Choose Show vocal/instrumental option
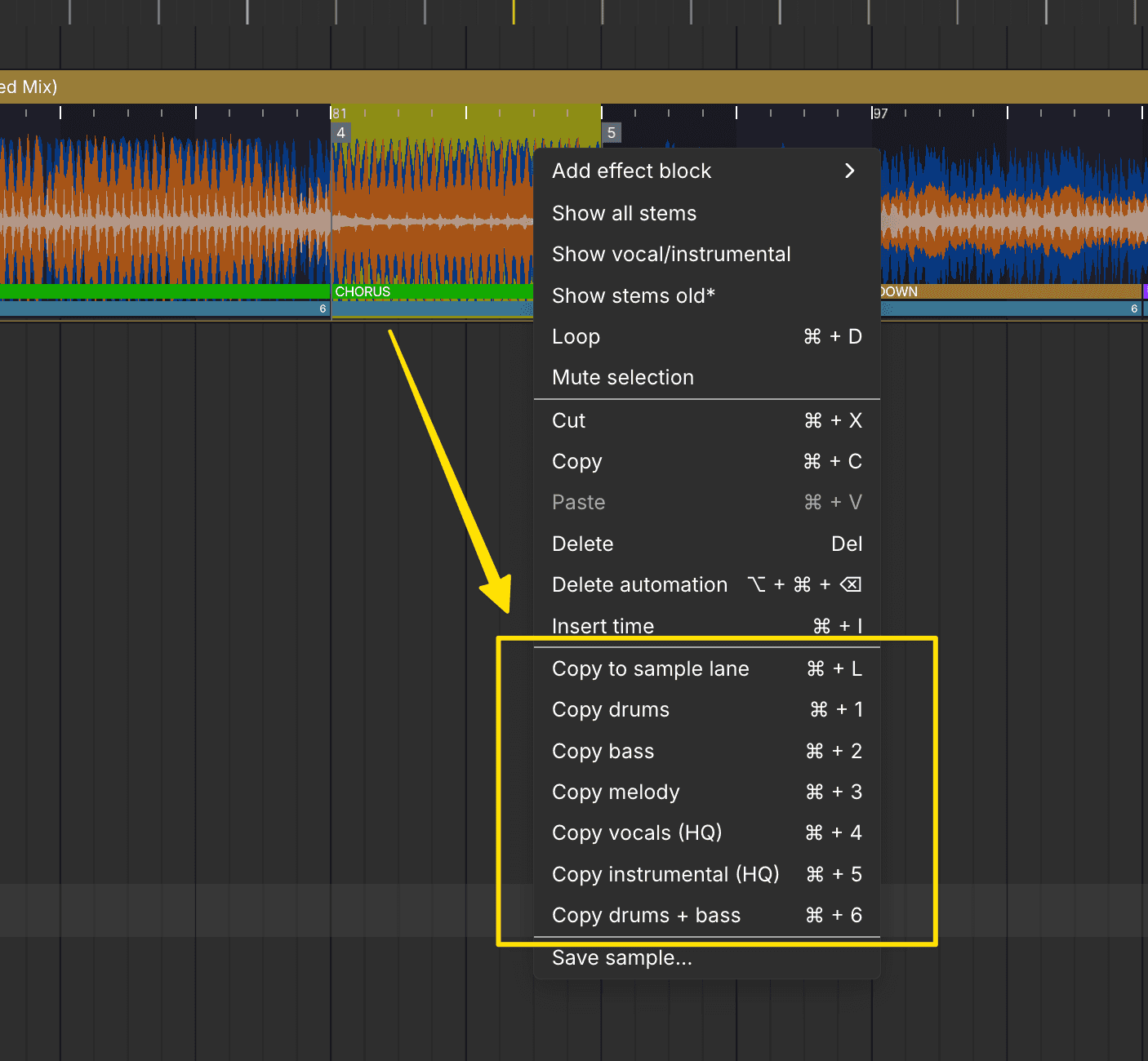 click(671, 254)
